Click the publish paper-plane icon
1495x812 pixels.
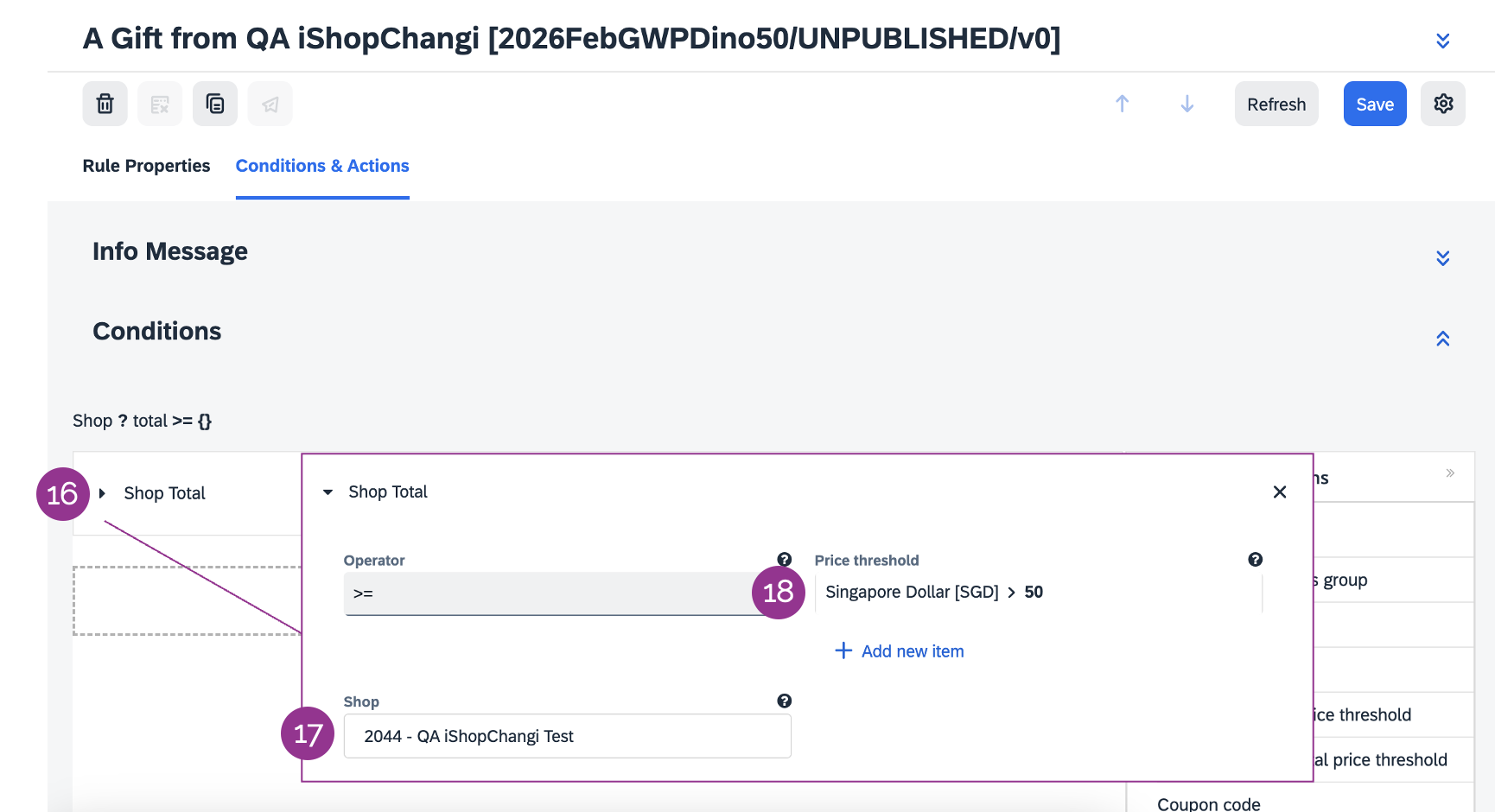(270, 104)
